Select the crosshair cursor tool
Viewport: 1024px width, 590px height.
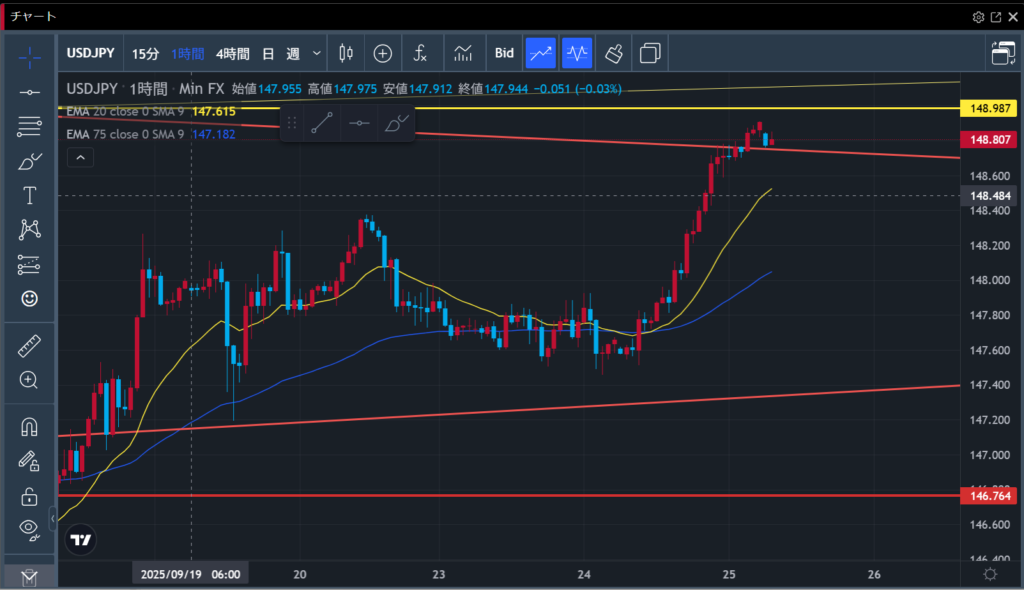30,55
